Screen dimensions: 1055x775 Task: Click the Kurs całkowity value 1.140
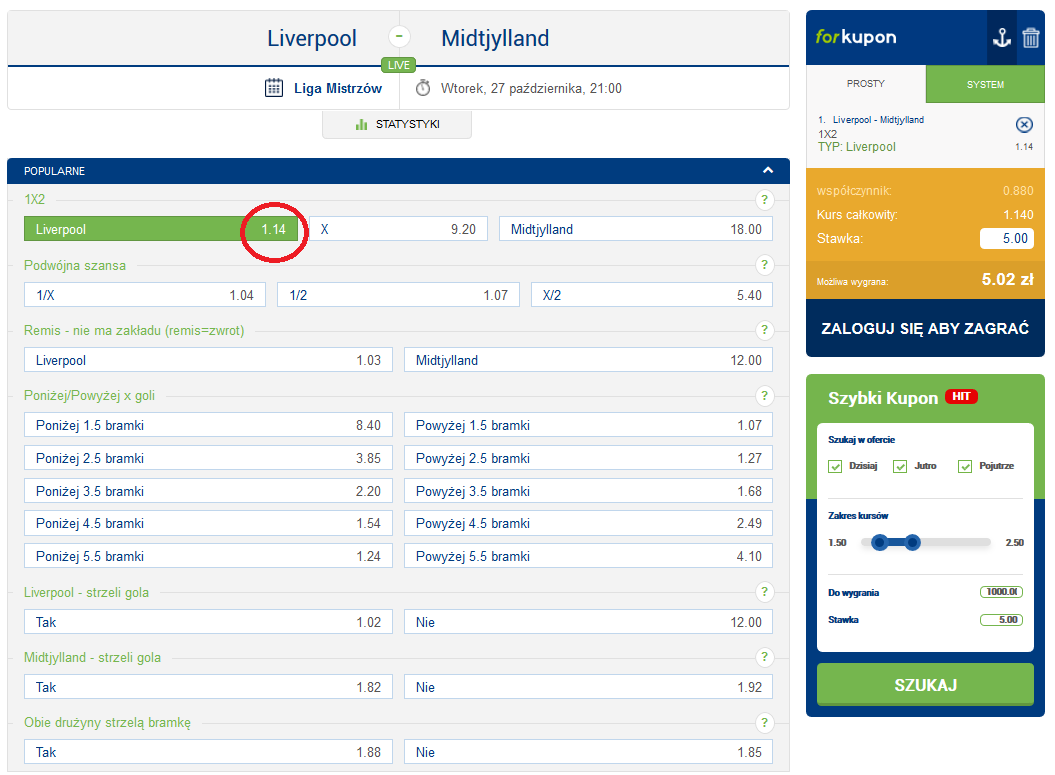[1018, 215]
